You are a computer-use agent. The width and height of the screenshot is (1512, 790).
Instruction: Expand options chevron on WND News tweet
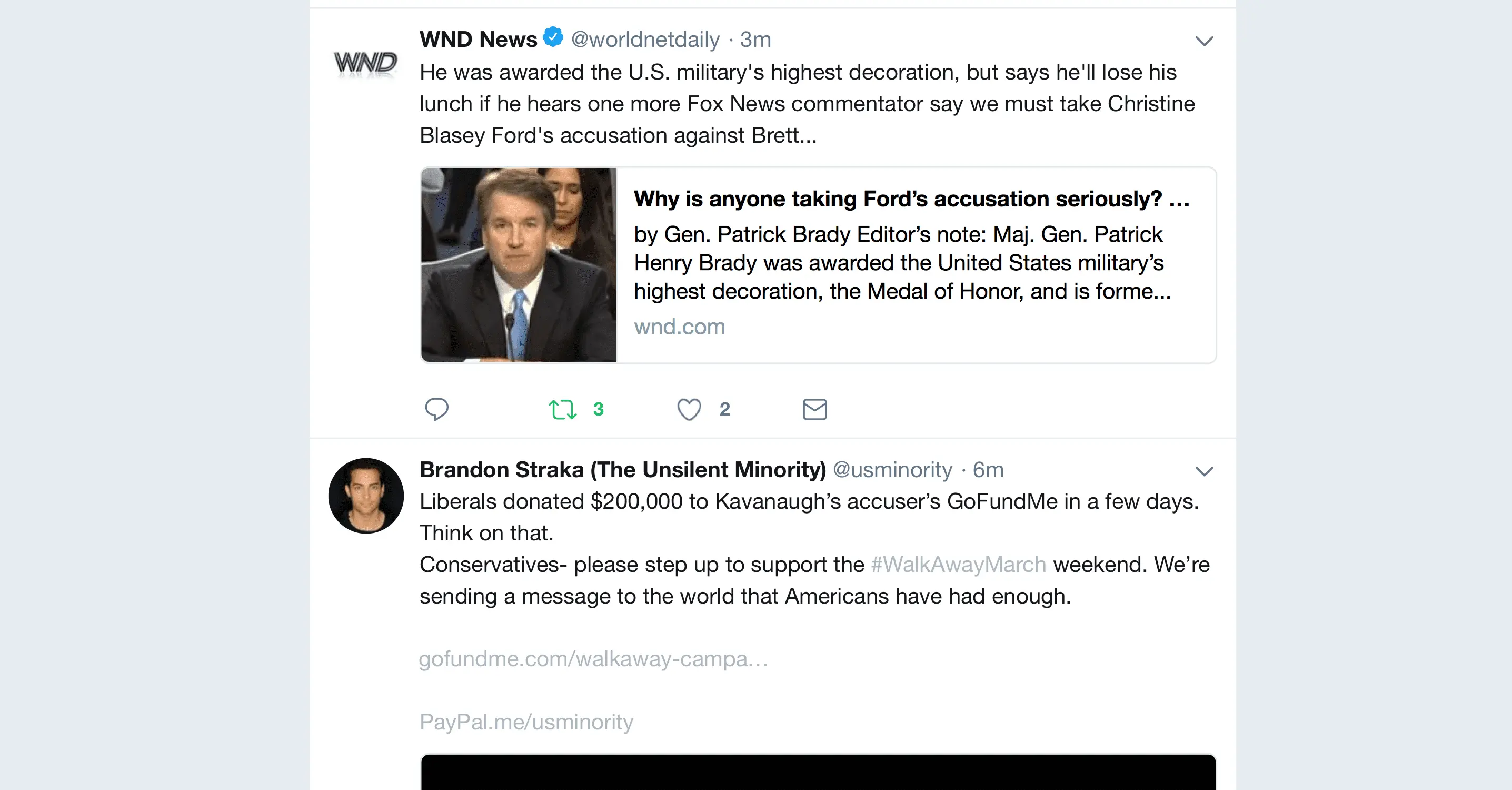(x=1204, y=41)
